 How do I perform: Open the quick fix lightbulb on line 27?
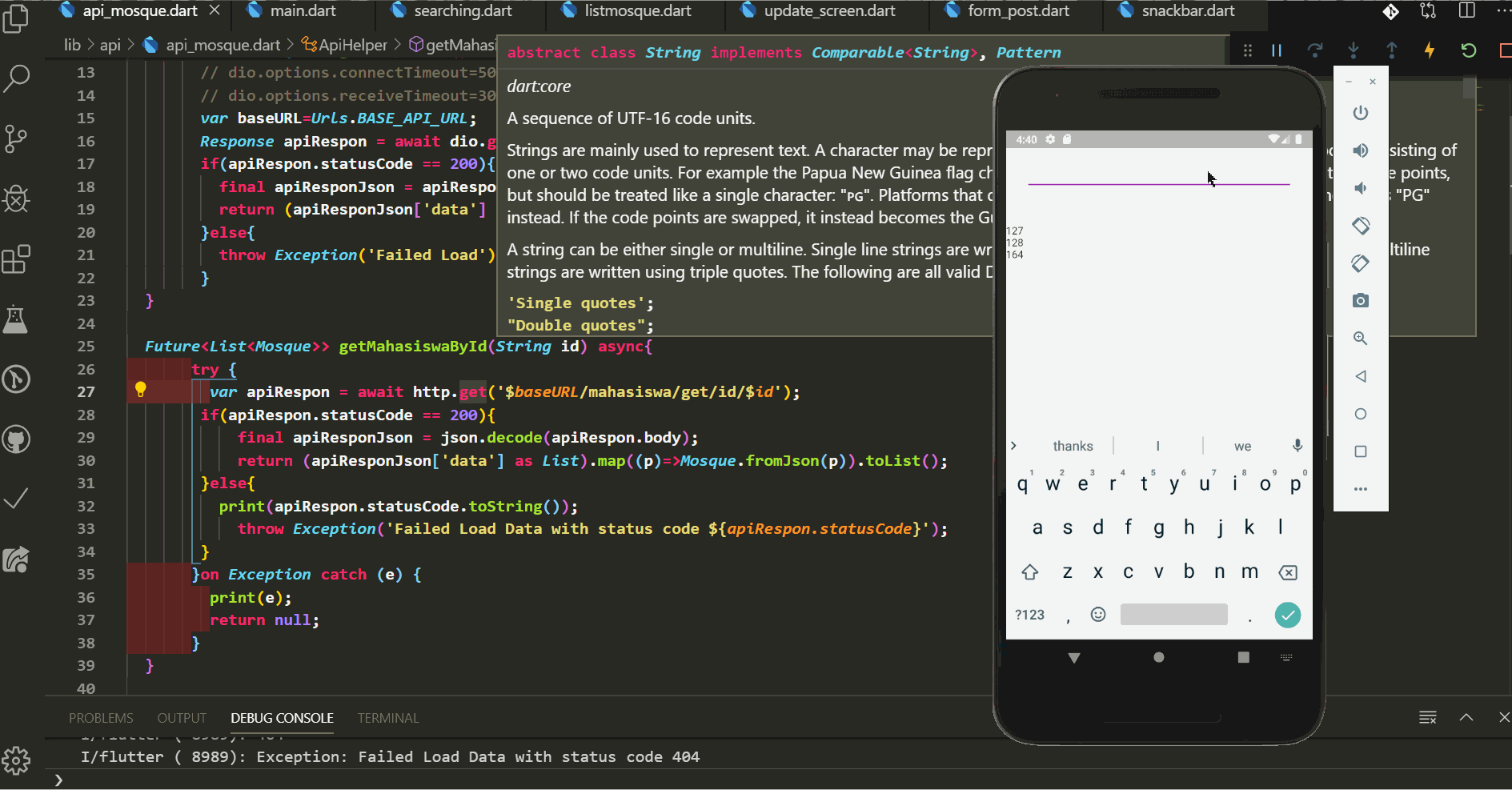(x=142, y=388)
